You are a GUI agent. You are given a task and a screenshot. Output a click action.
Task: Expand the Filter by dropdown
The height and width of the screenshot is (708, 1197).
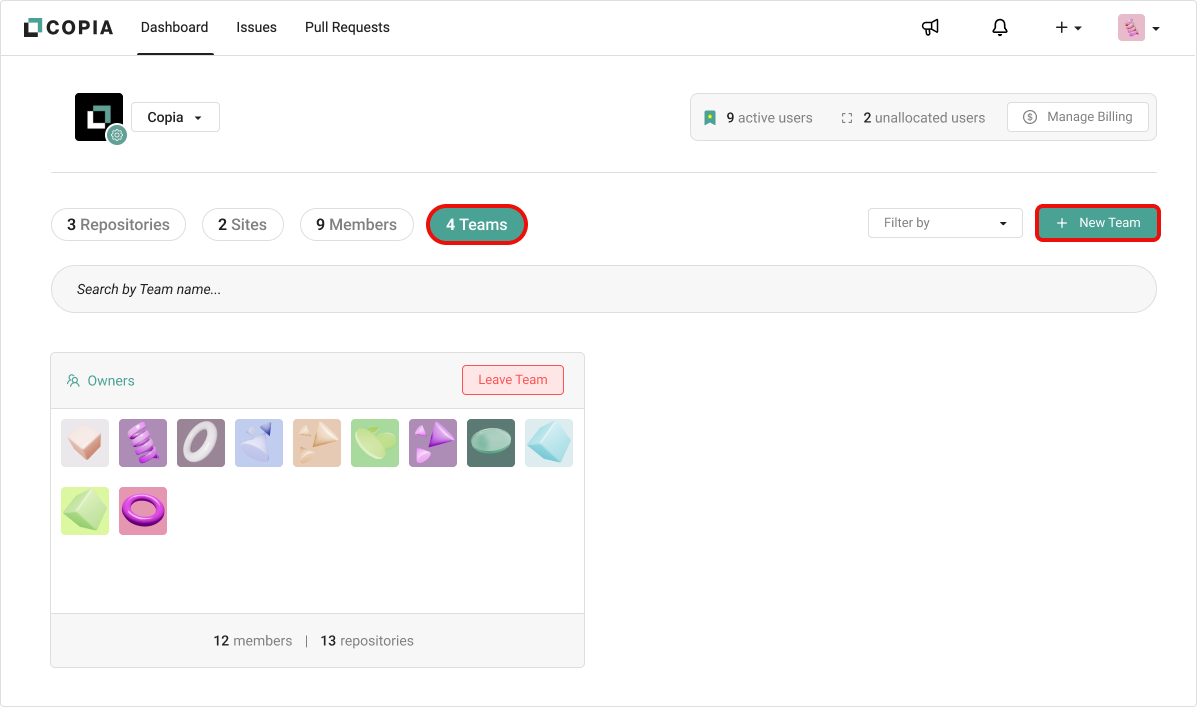[944, 223]
